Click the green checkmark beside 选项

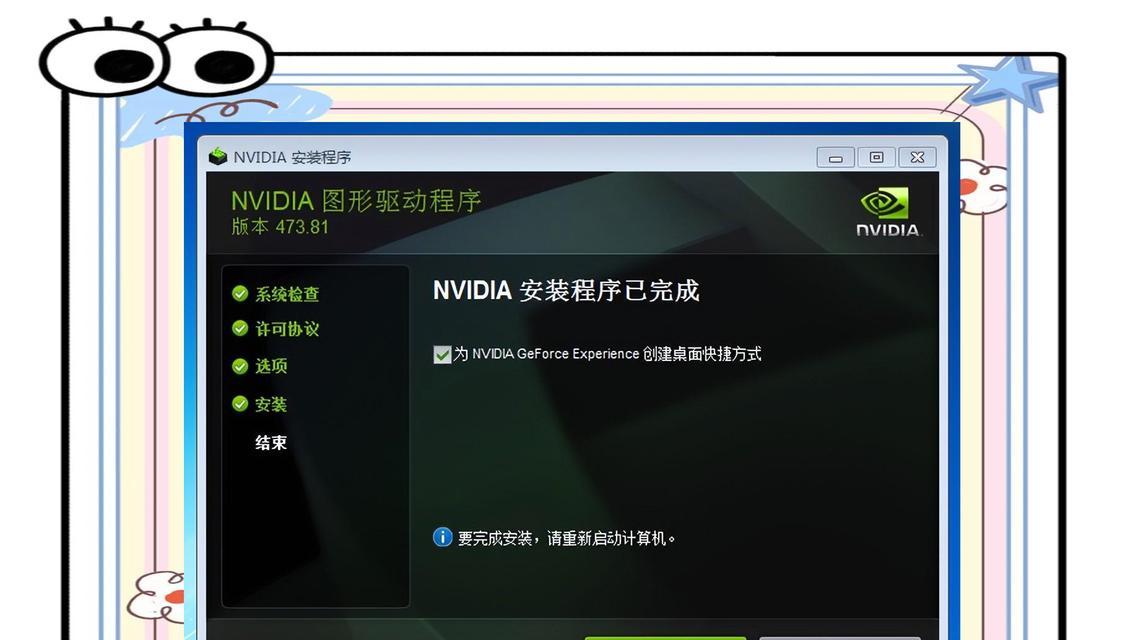tap(240, 366)
